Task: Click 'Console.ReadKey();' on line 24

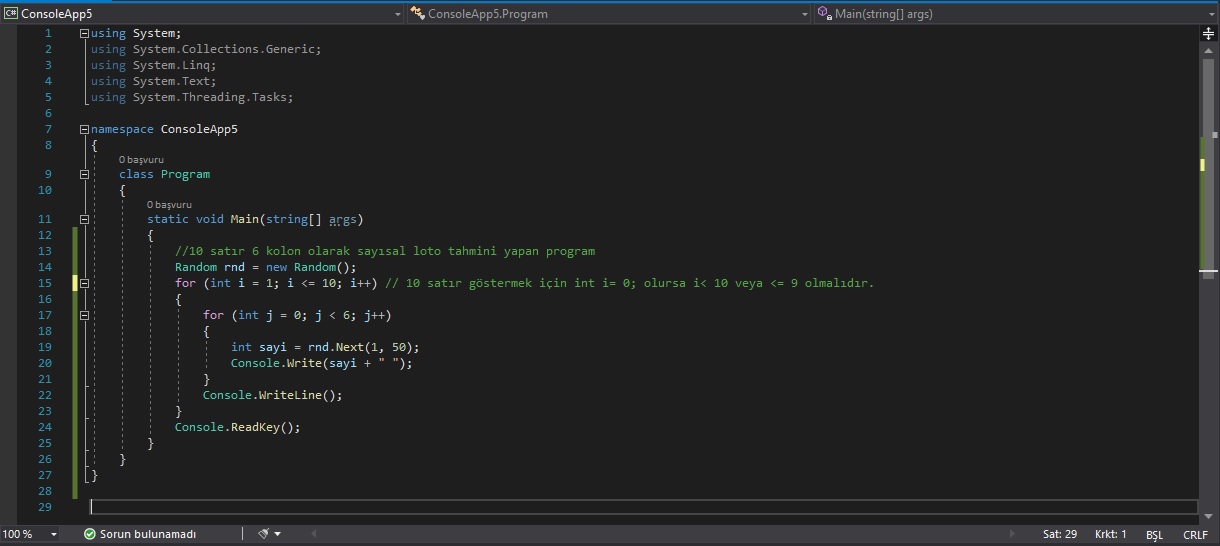Action: point(238,427)
